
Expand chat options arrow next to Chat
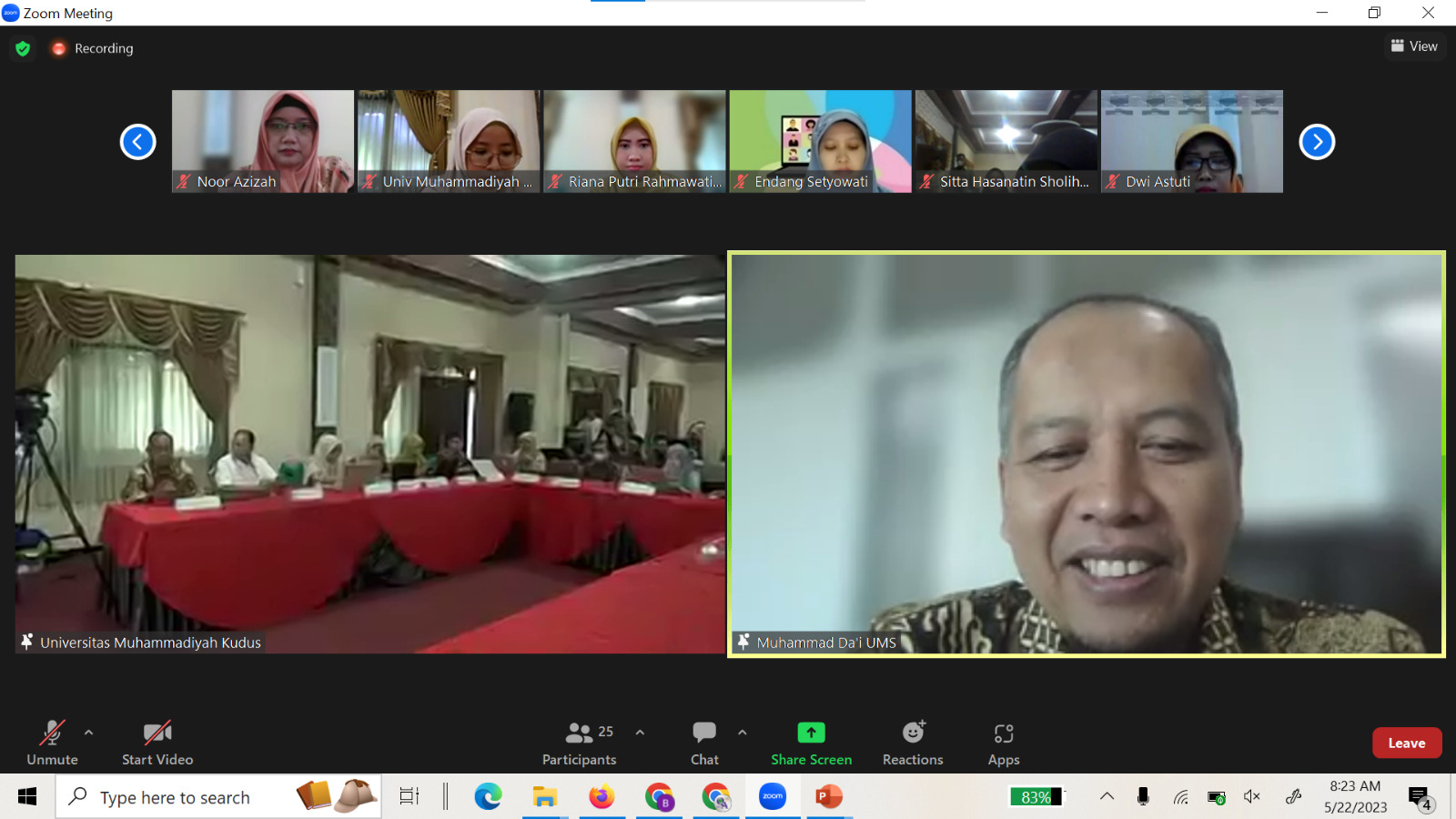pos(743,732)
